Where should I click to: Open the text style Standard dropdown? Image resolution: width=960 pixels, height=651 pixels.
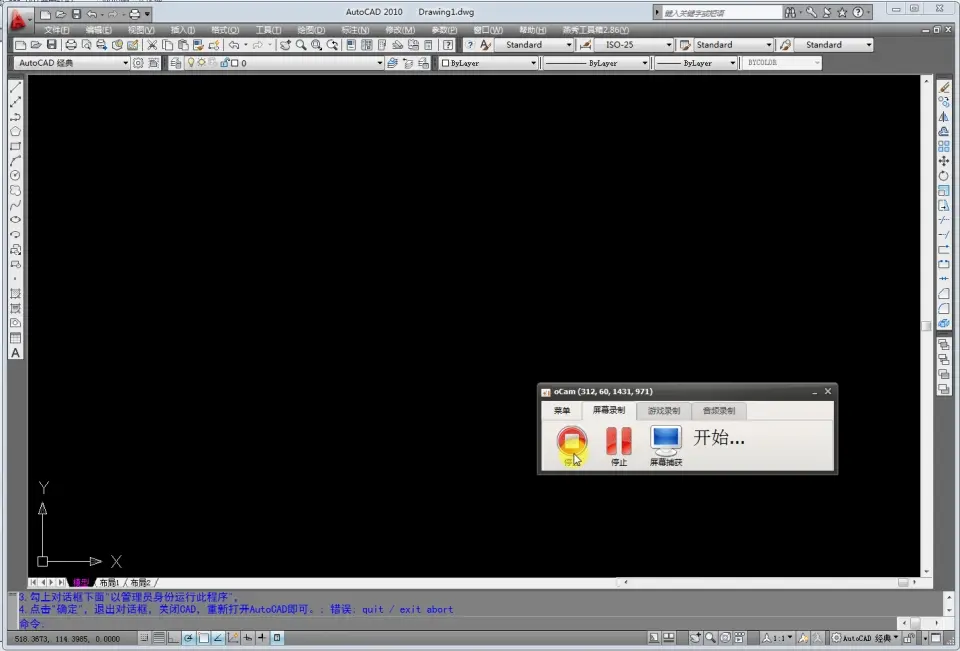coord(534,45)
